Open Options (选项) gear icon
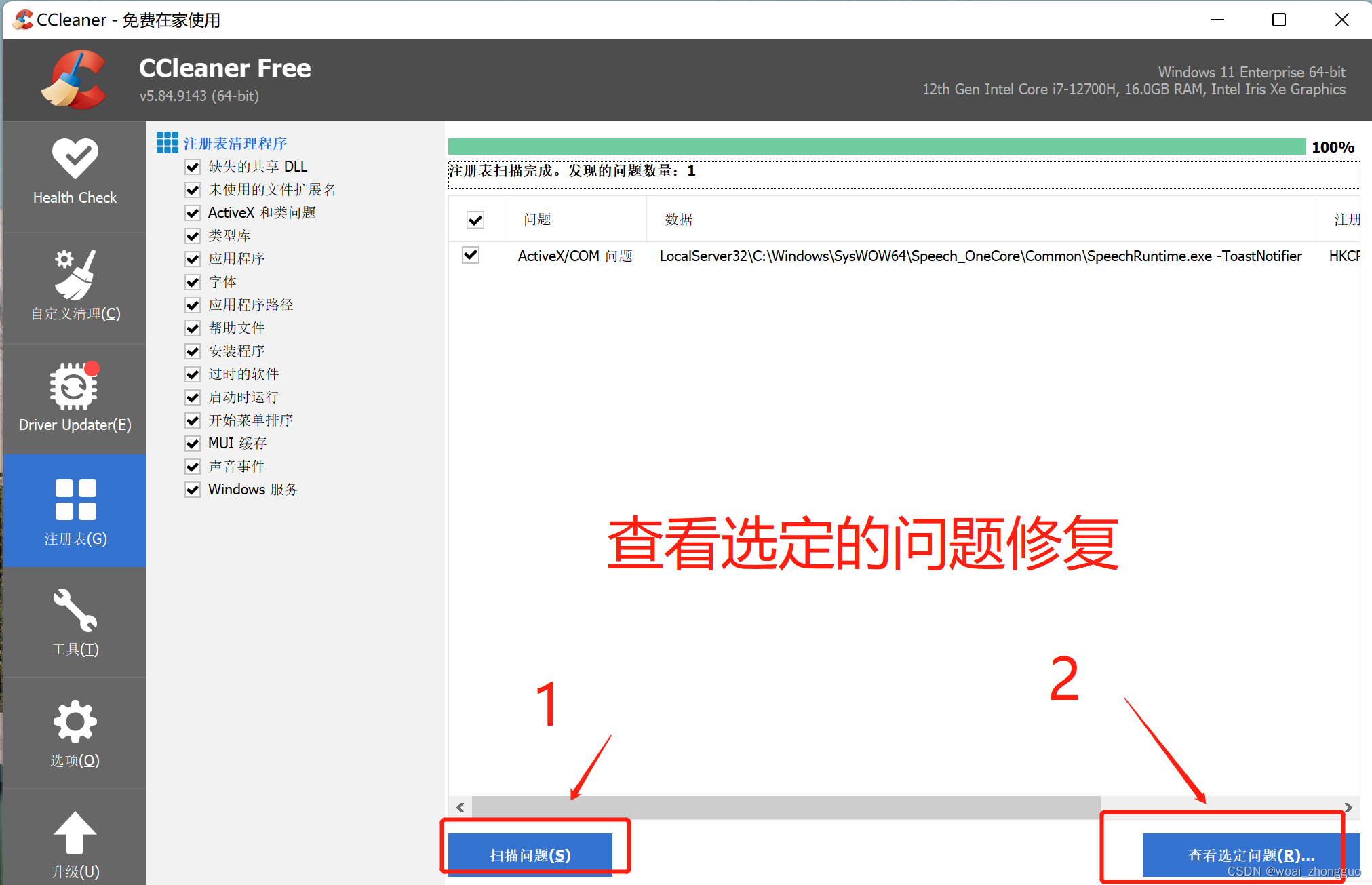Viewport: 1372px width, 885px height. pyautogui.click(x=75, y=722)
